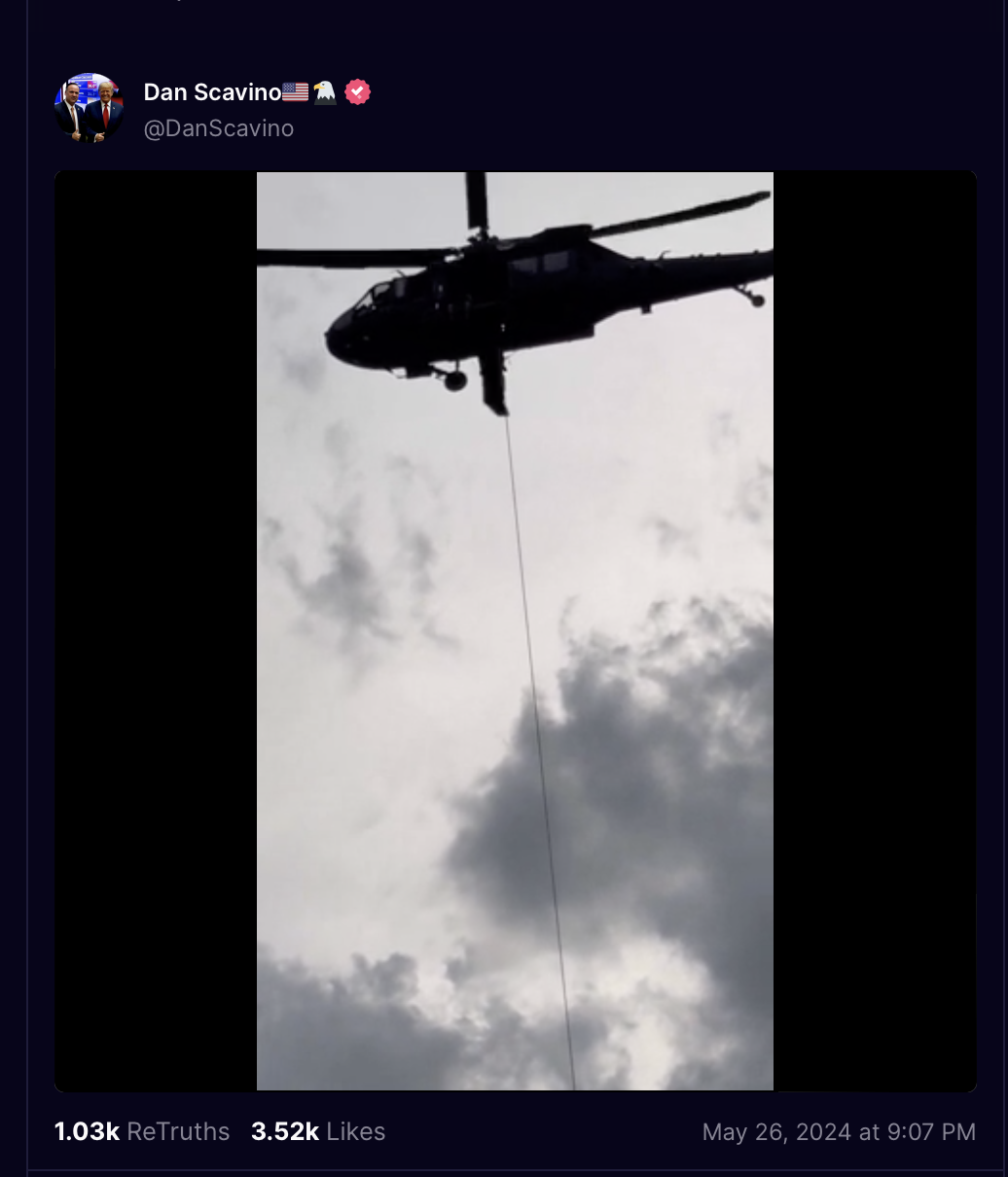Open the May 26, 2024 date link
Screen dimensions: 1008x1177
(x=777, y=1132)
